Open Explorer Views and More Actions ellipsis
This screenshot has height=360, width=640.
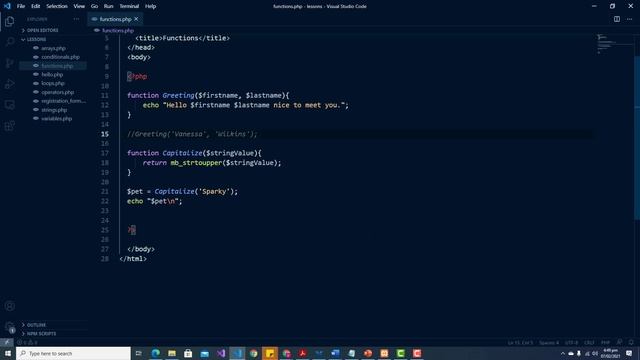click(x=76, y=19)
